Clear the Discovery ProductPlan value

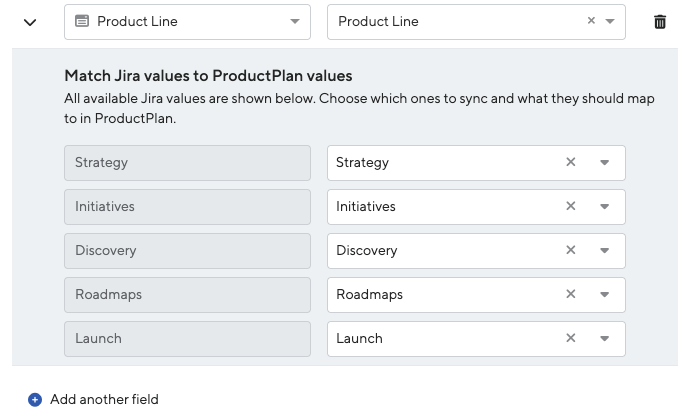[x=571, y=250]
